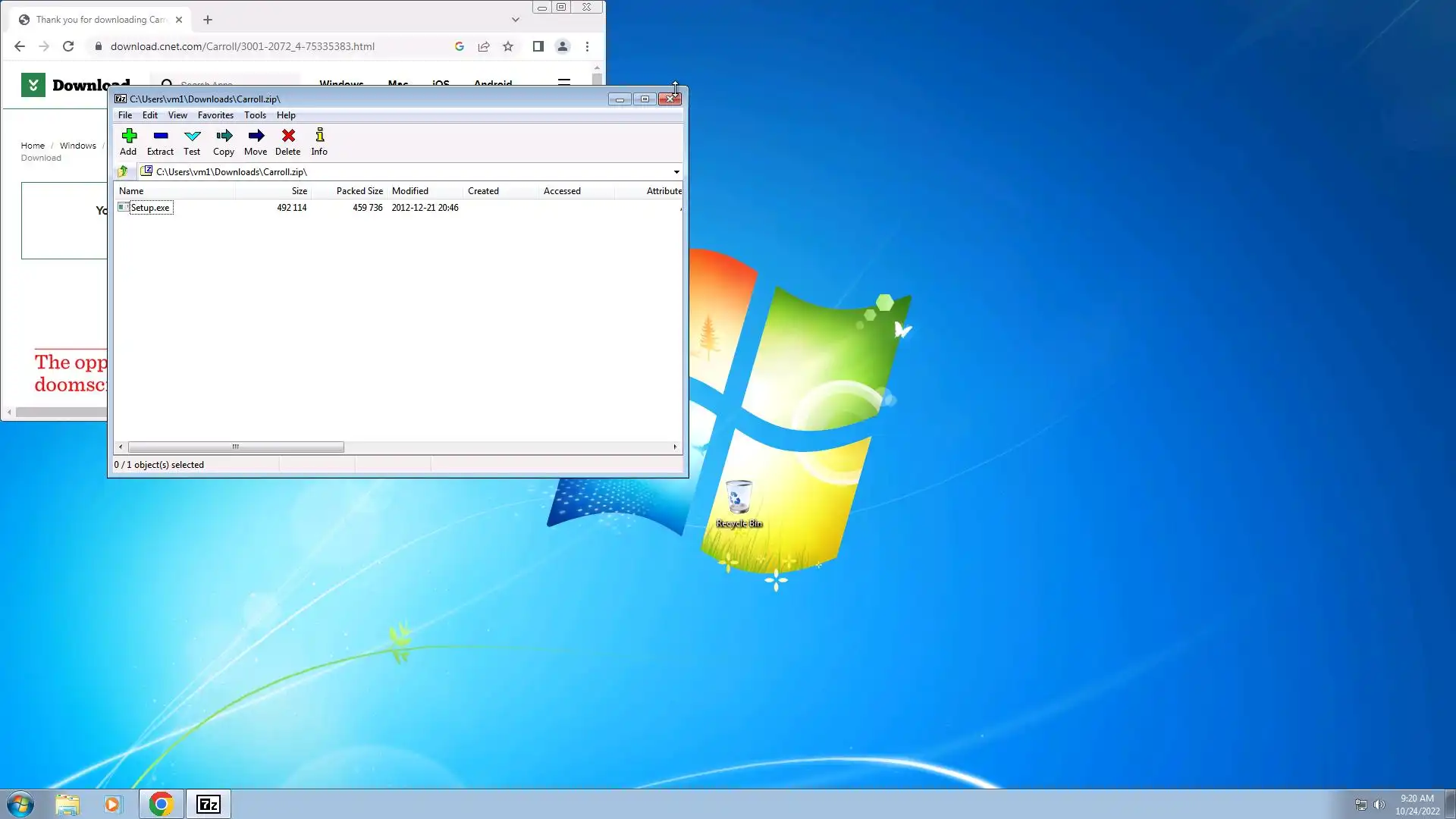Screen dimensions: 1456x819
Task: Open the File menu
Action: (125, 115)
